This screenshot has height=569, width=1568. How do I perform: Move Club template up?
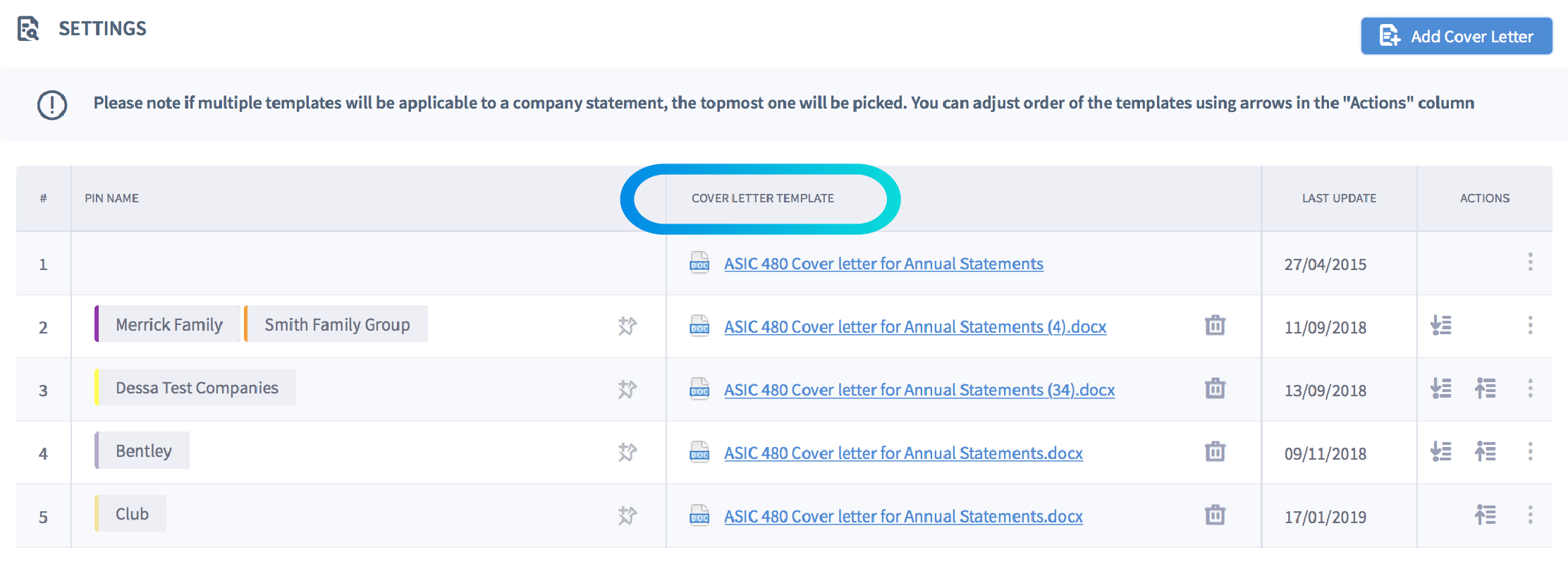click(1486, 515)
